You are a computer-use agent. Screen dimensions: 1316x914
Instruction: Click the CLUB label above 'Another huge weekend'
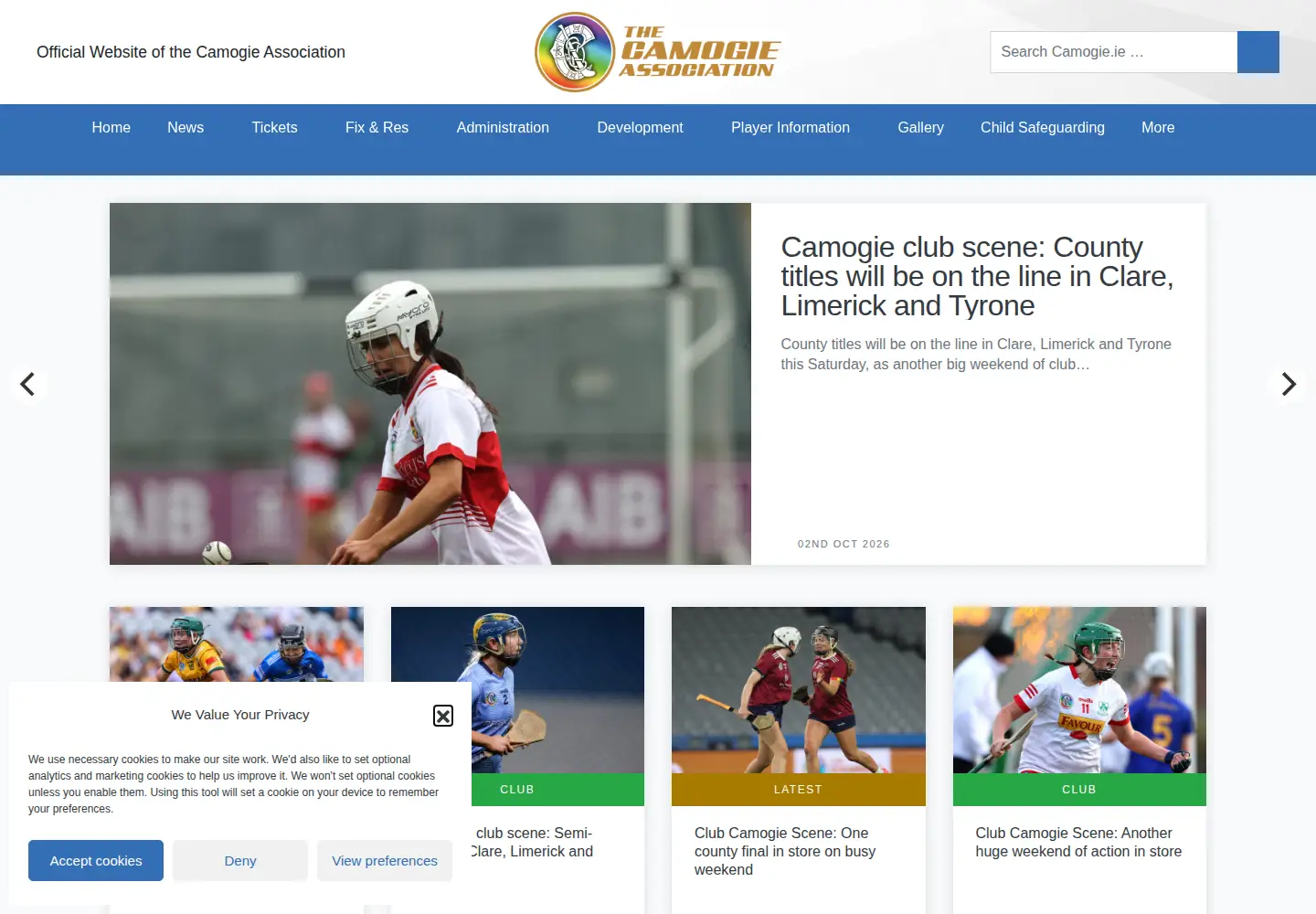coord(1079,790)
